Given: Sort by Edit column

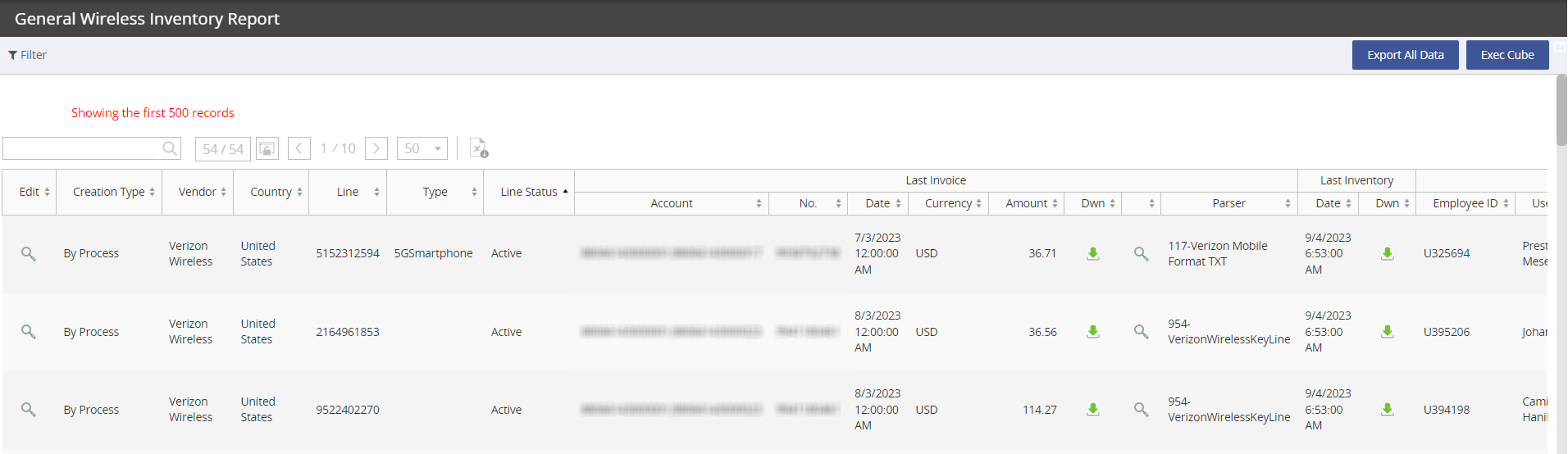Looking at the screenshot, I should 30,192.
